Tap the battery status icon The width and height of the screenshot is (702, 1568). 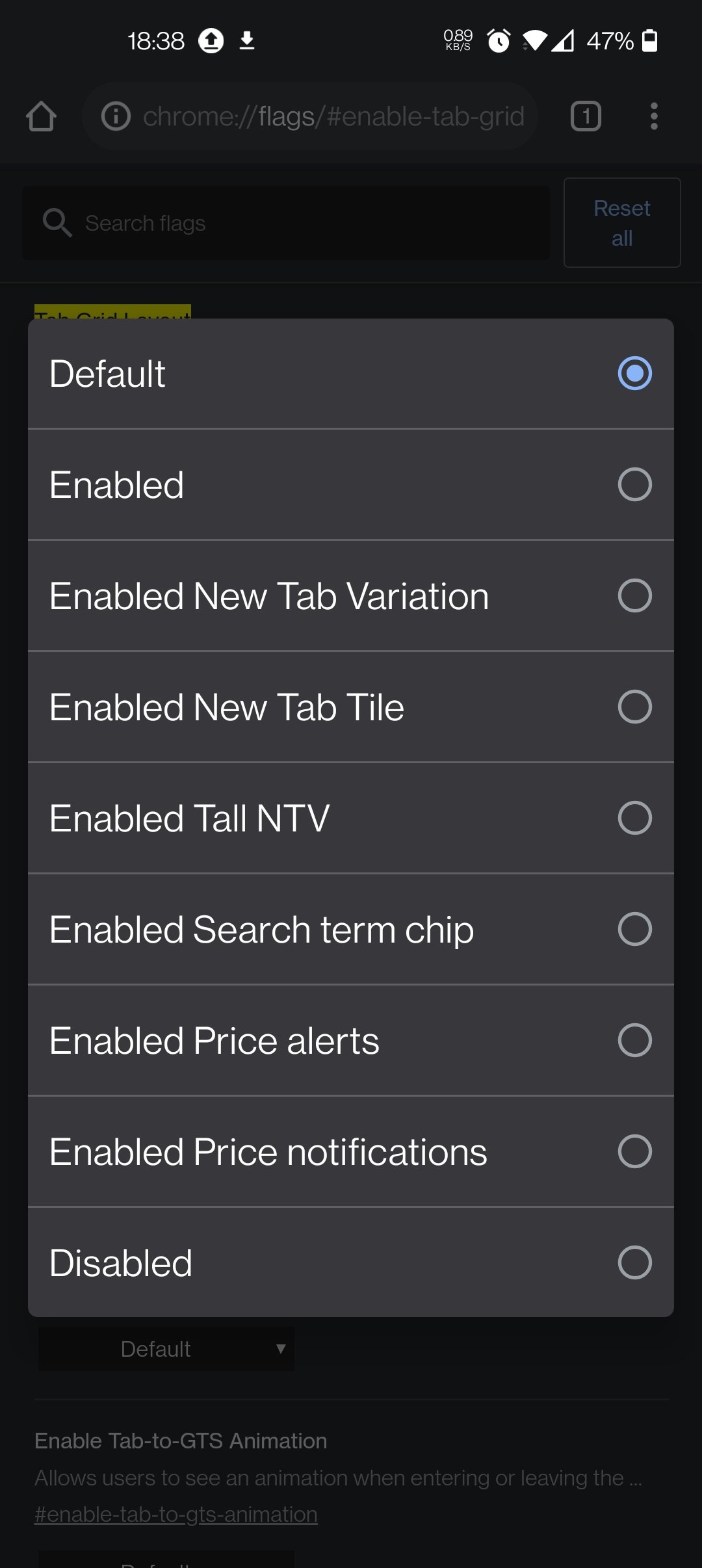click(x=649, y=41)
